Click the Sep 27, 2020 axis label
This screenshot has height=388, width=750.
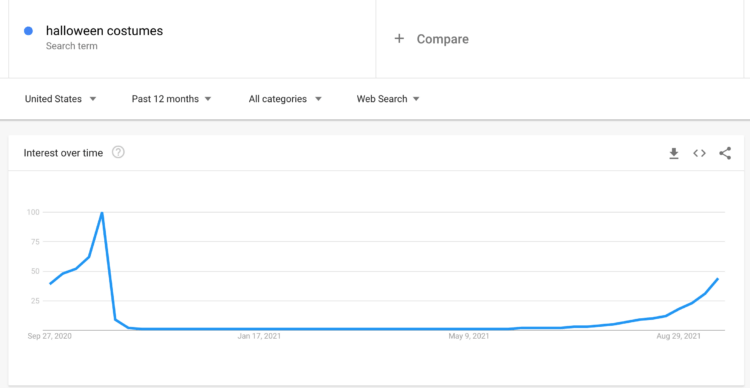coord(50,336)
